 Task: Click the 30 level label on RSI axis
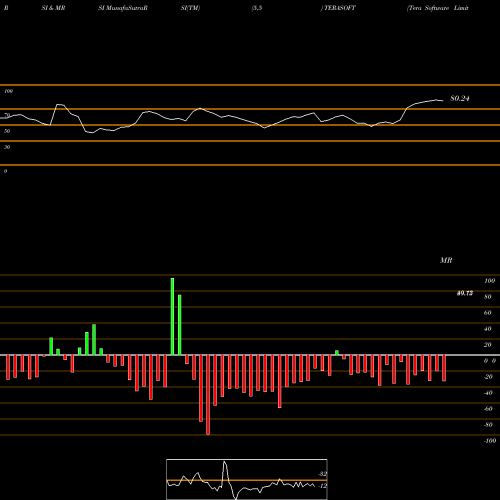[7, 147]
